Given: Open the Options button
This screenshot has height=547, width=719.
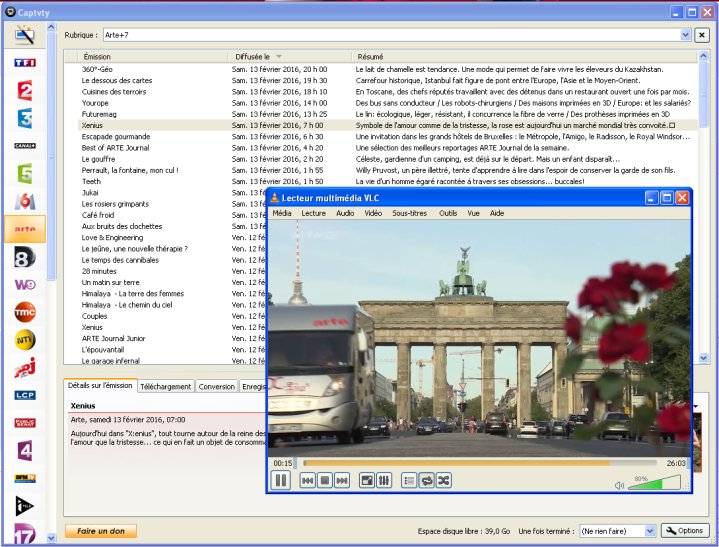Looking at the screenshot, I should coord(685,530).
